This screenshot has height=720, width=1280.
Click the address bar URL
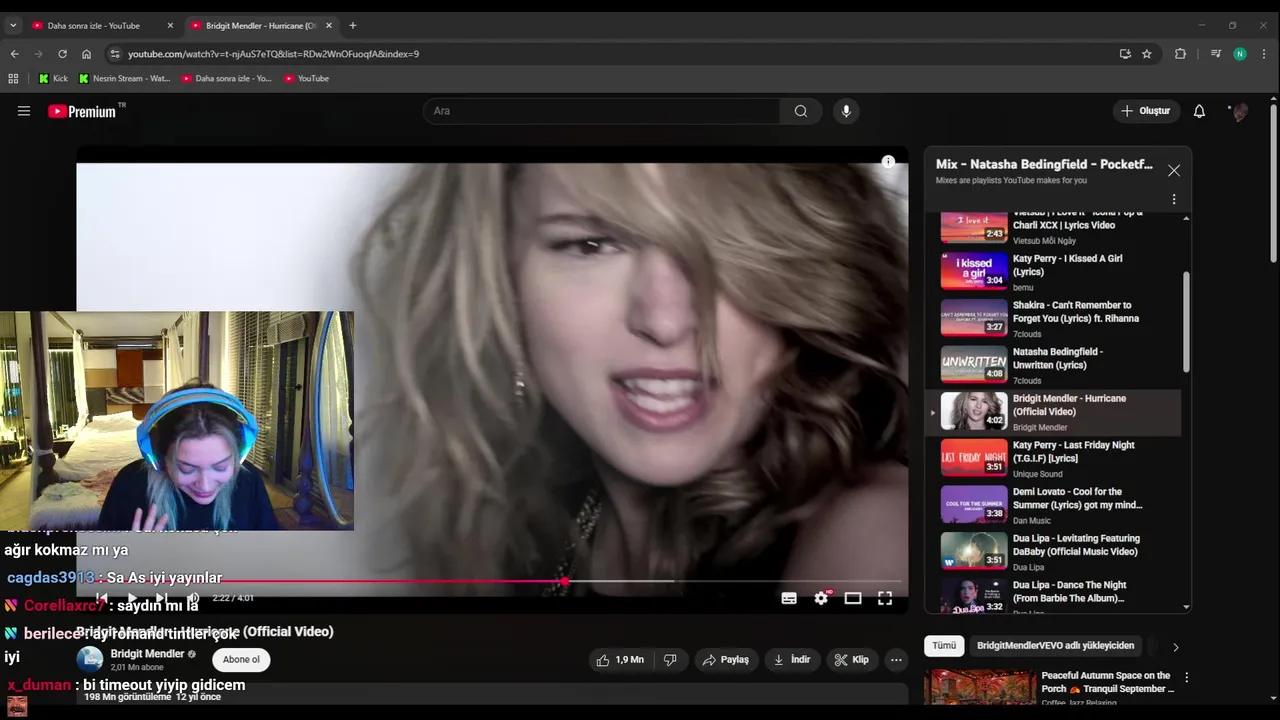coord(273,54)
